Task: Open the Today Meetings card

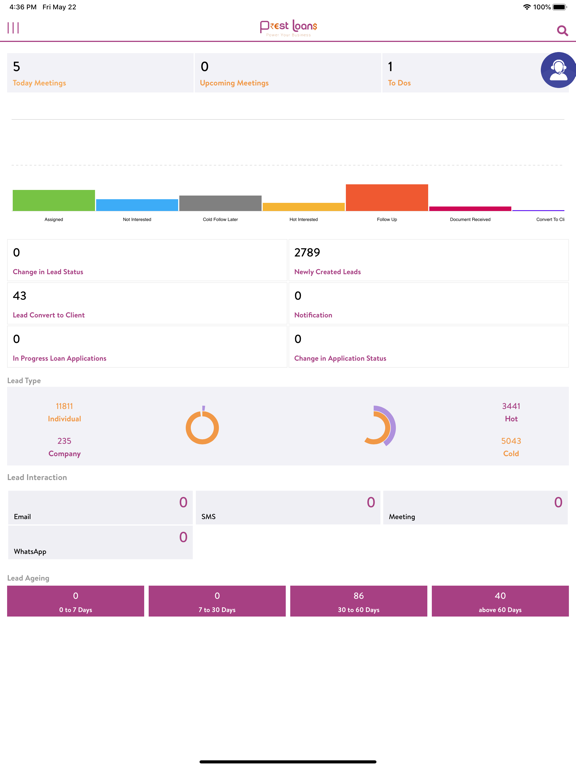Action: click(x=100, y=72)
